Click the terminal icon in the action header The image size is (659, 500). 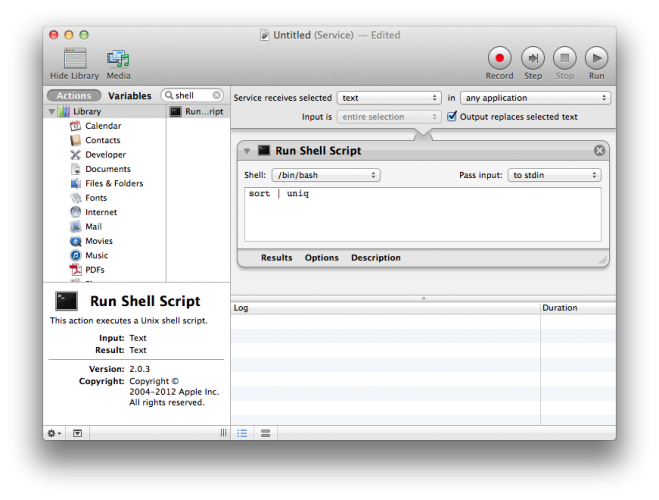tap(264, 150)
